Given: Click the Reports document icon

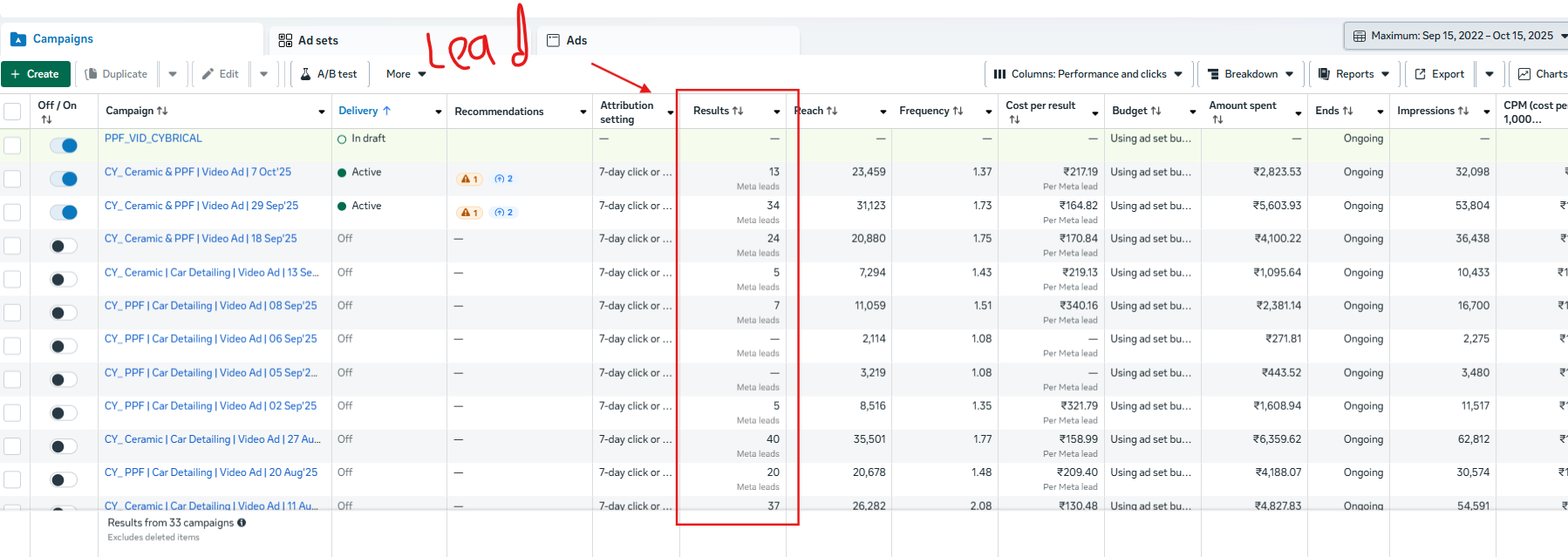Looking at the screenshot, I should (x=1325, y=74).
